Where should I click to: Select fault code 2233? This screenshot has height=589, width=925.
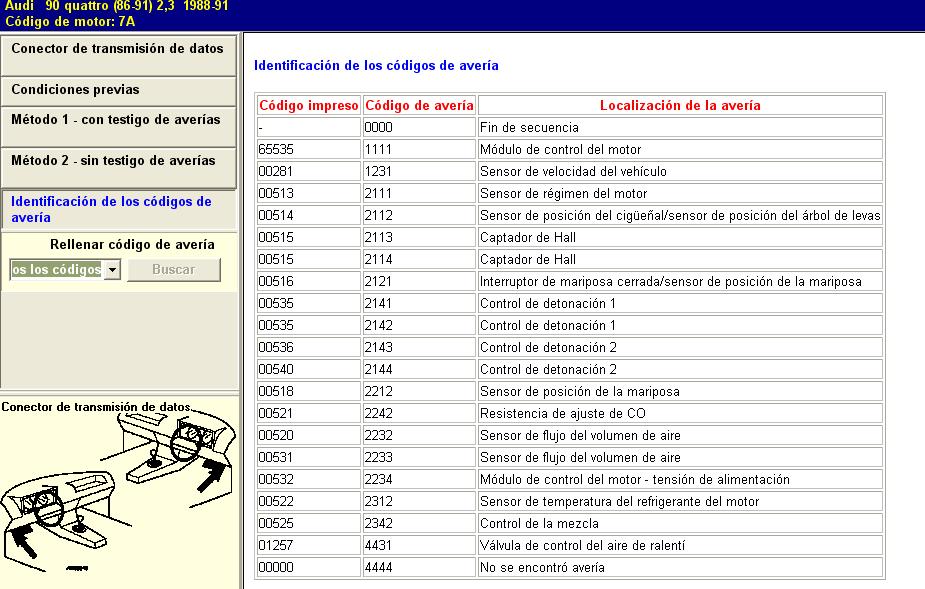(x=419, y=457)
